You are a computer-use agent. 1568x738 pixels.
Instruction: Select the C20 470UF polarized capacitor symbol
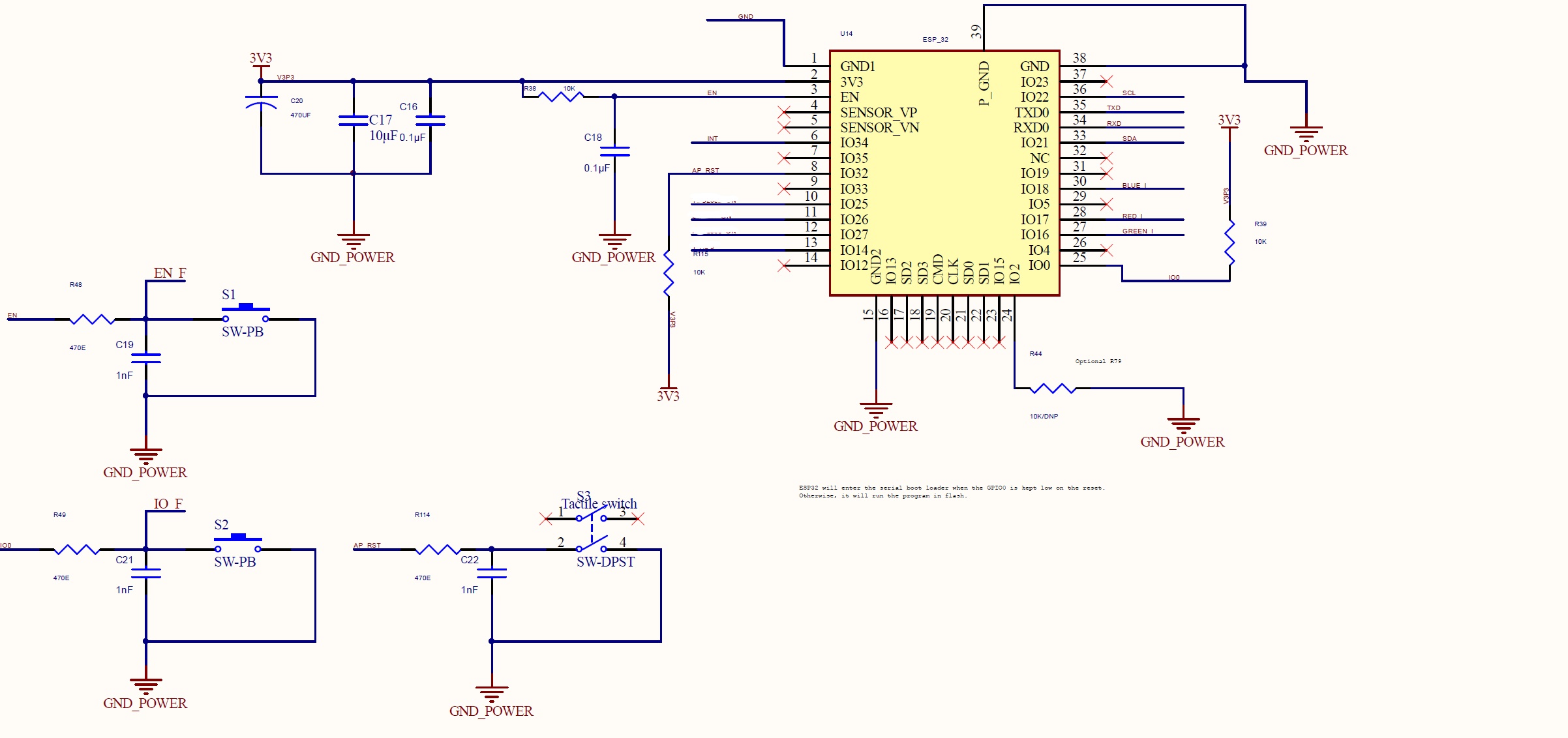[261, 102]
